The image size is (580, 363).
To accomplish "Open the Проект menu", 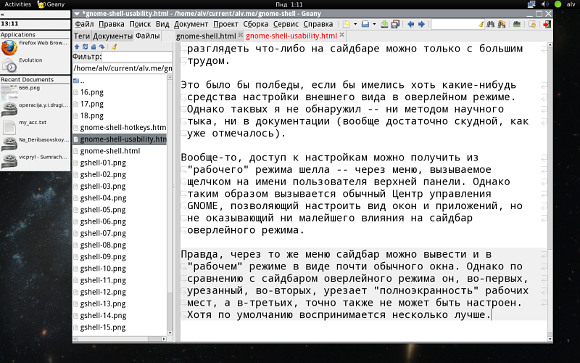I will [x=226, y=24].
